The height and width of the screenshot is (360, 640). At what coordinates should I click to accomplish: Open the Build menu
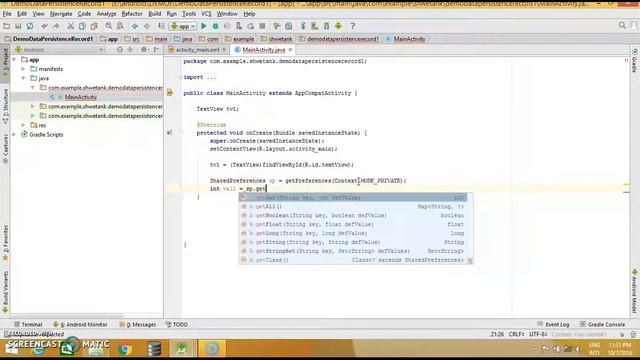click(x=154, y=14)
